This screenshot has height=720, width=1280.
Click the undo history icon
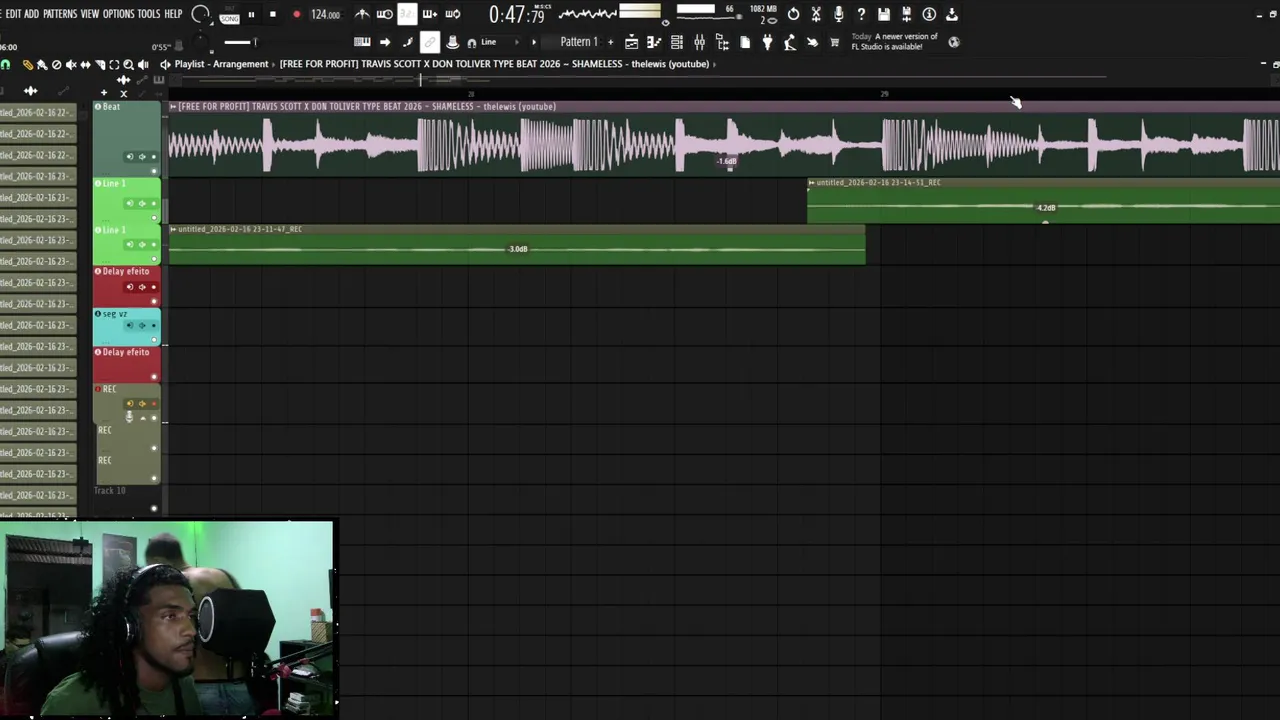click(793, 14)
